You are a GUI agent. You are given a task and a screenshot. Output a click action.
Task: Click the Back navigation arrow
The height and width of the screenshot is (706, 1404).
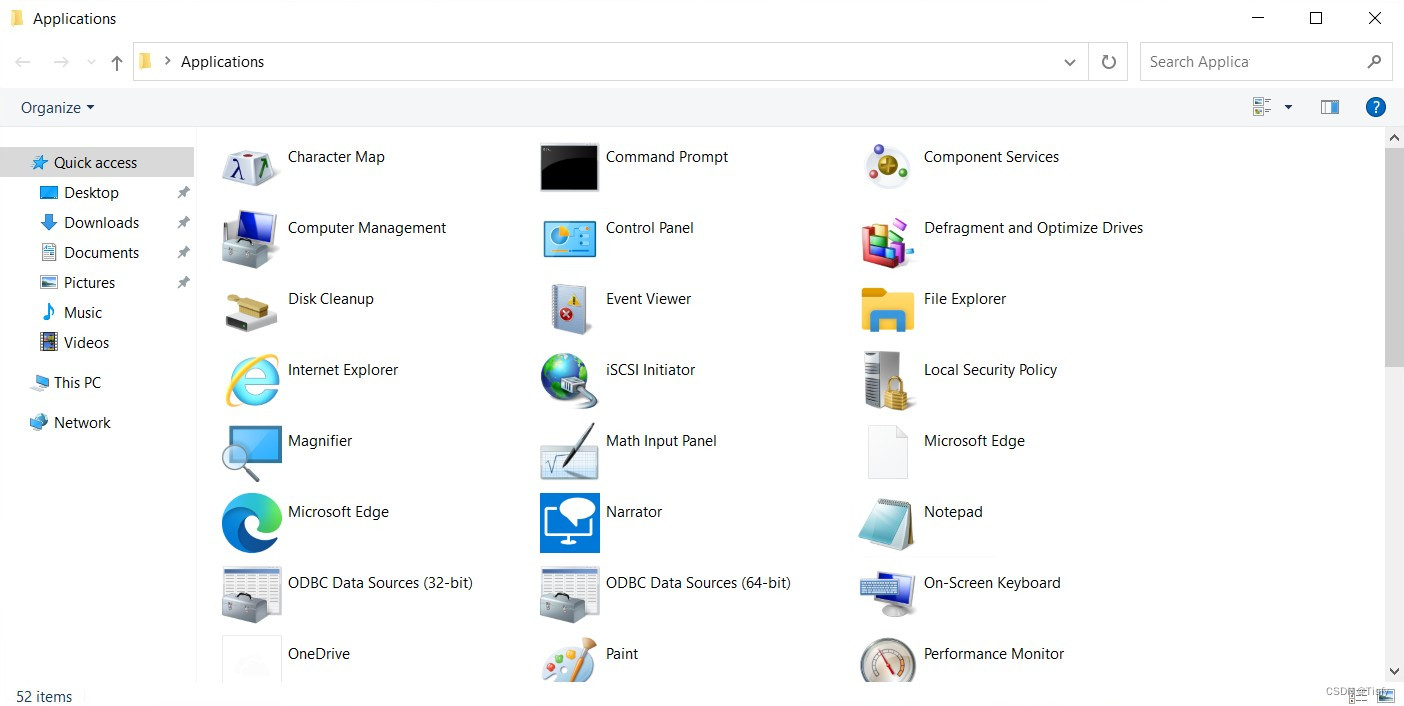(x=23, y=62)
